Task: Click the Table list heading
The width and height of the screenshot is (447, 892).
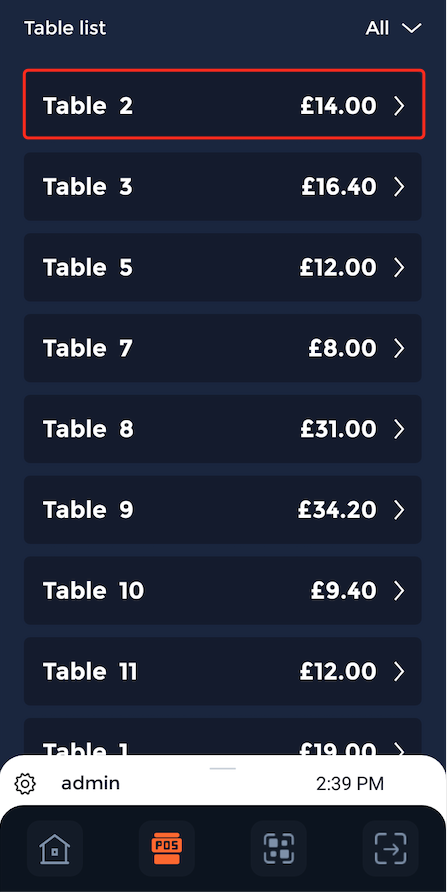Action: [x=65, y=28]
